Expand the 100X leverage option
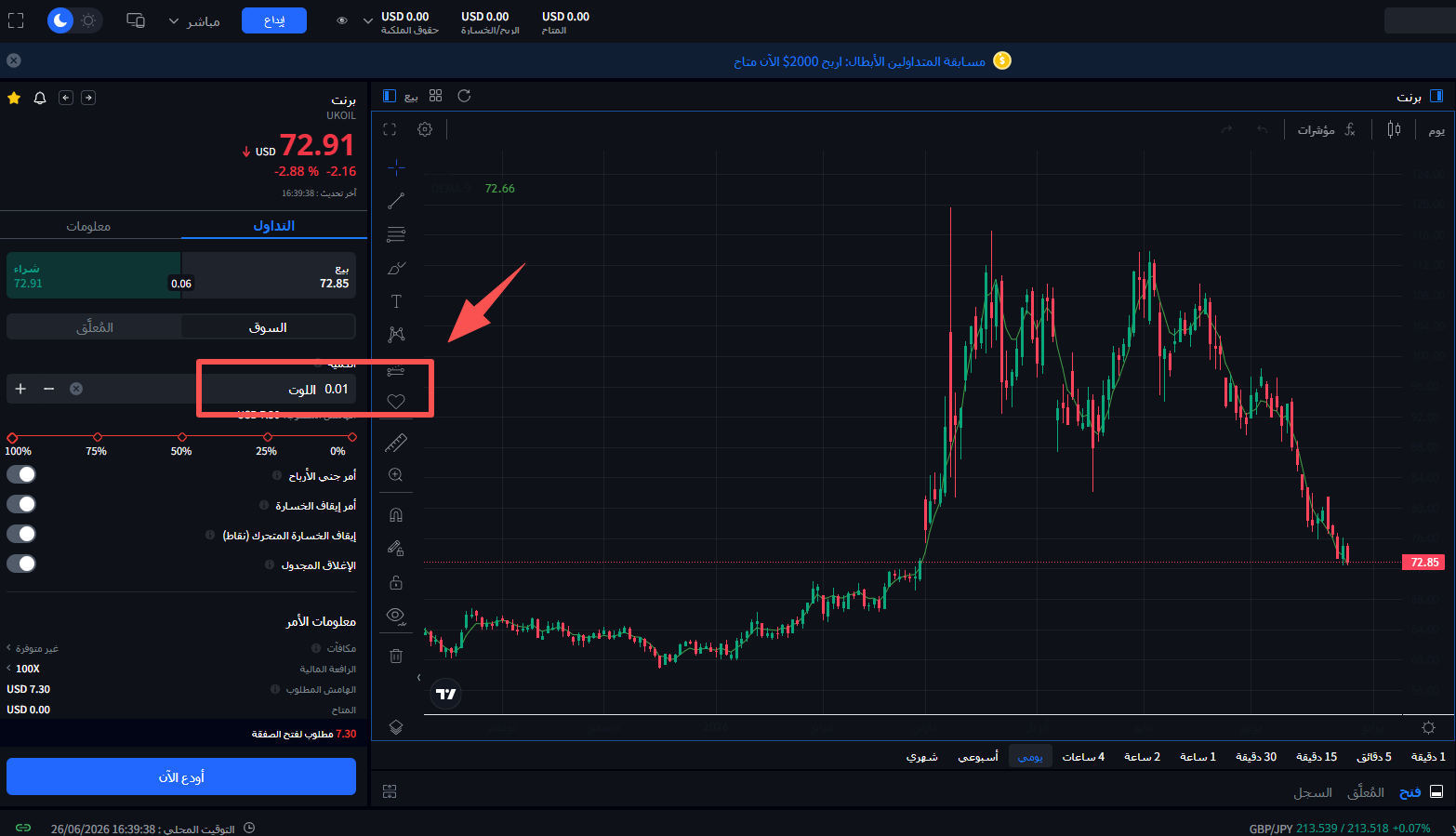 23,669
